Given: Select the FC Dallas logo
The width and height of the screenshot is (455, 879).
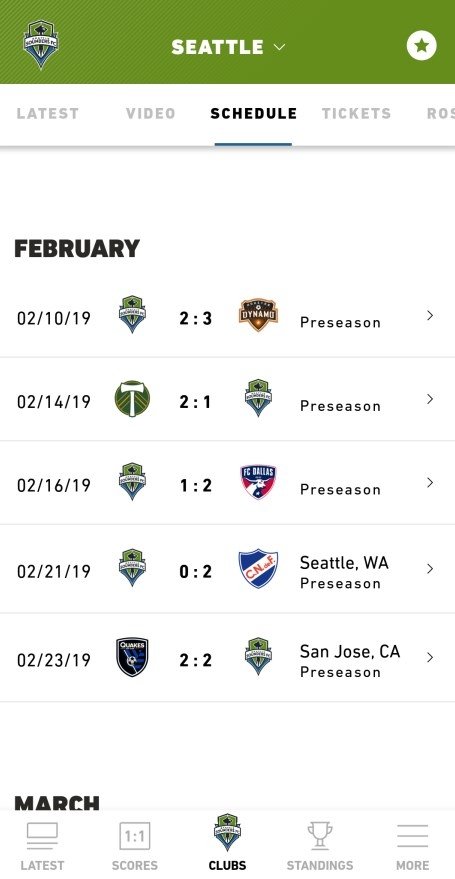Looking at the screenshot, I should click(x=258, y=482).
